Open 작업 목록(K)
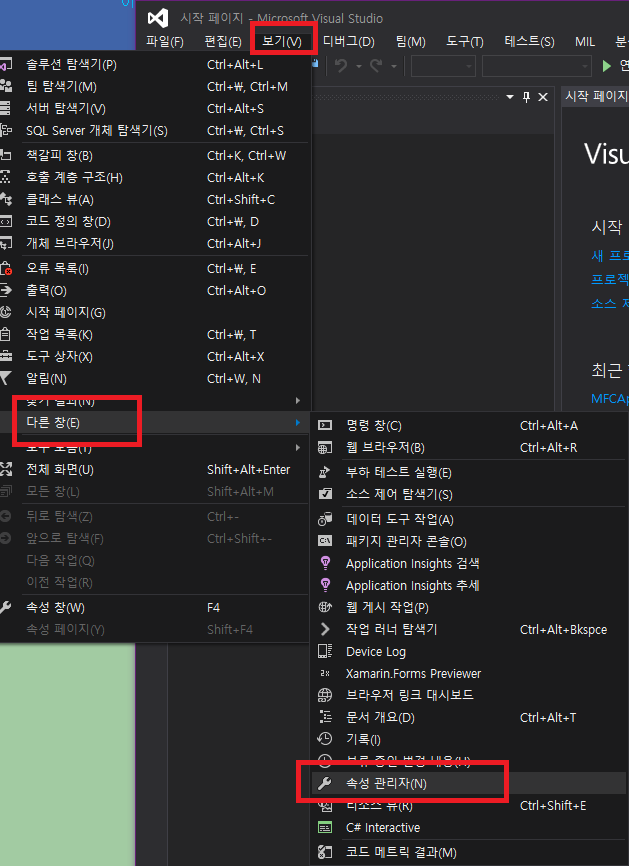The image size is (629, 866). pyautogui.click(x=155, y=335)
